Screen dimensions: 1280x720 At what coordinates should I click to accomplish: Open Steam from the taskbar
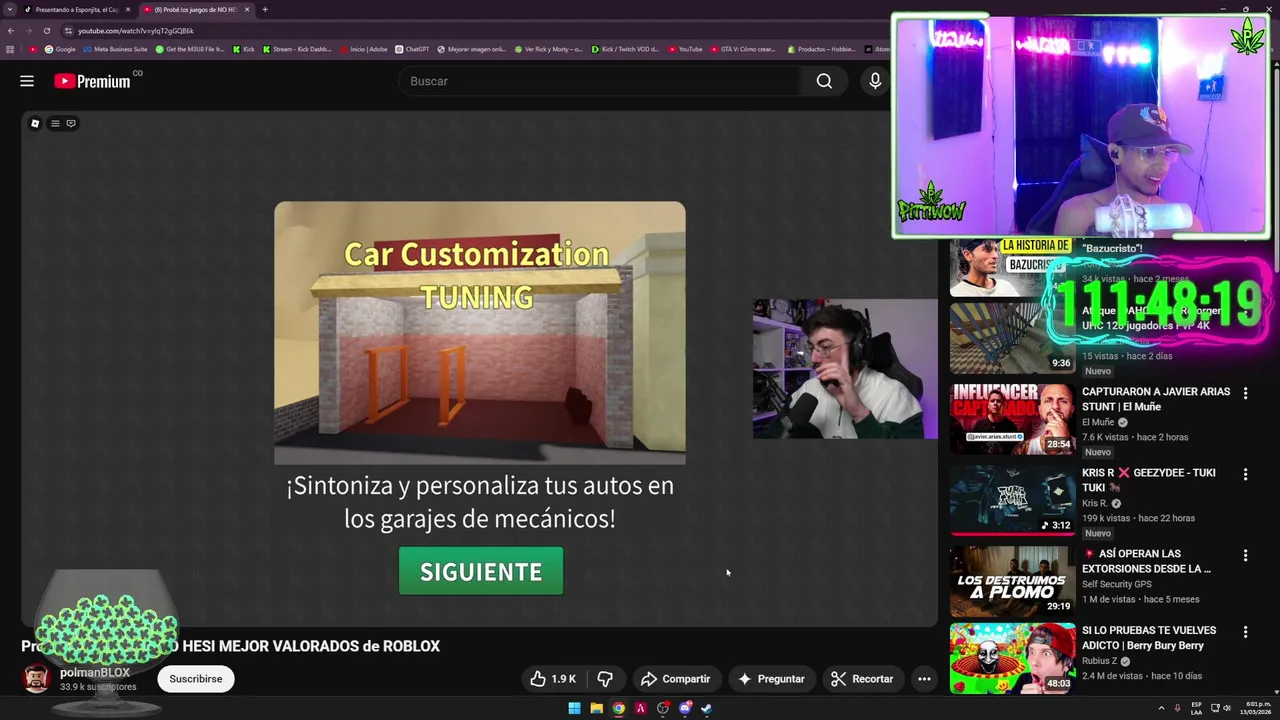pyautogui.click(x=707, y=708)
